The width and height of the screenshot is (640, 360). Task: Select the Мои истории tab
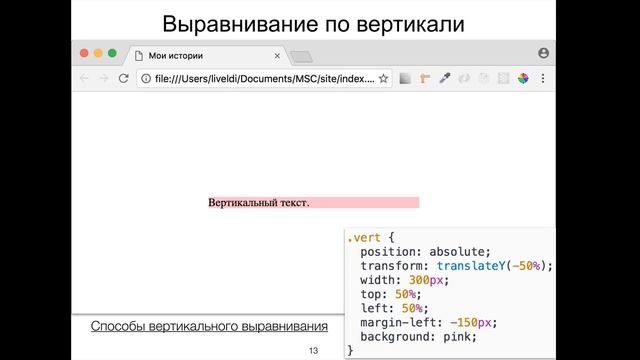[208, 56]
